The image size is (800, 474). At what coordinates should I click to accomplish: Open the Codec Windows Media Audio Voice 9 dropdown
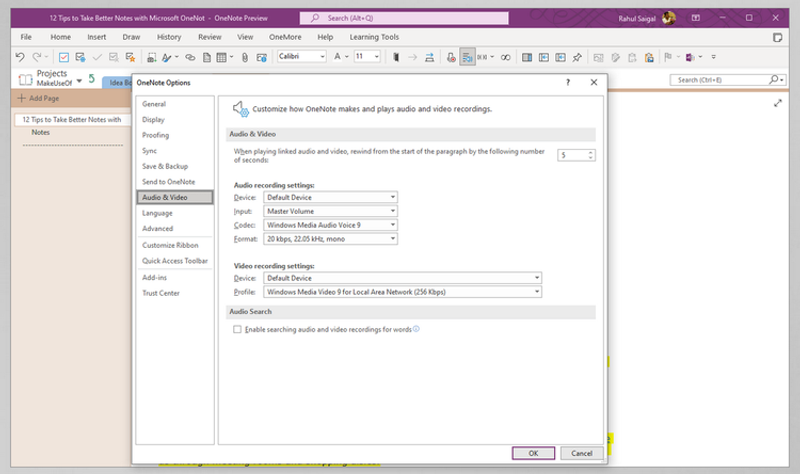(330, 224)
